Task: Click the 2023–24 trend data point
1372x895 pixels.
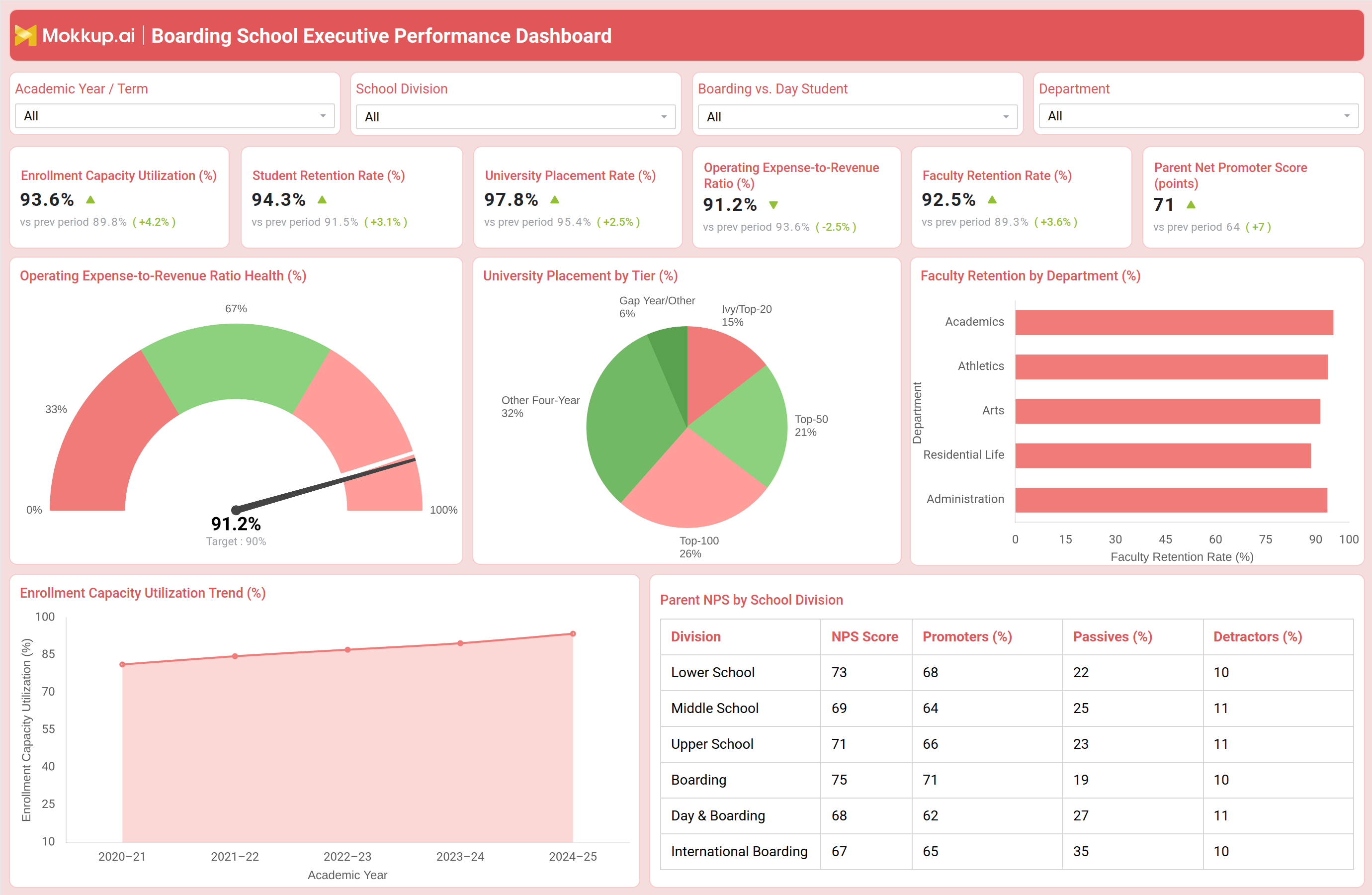Action: click(x=460, y=643)
